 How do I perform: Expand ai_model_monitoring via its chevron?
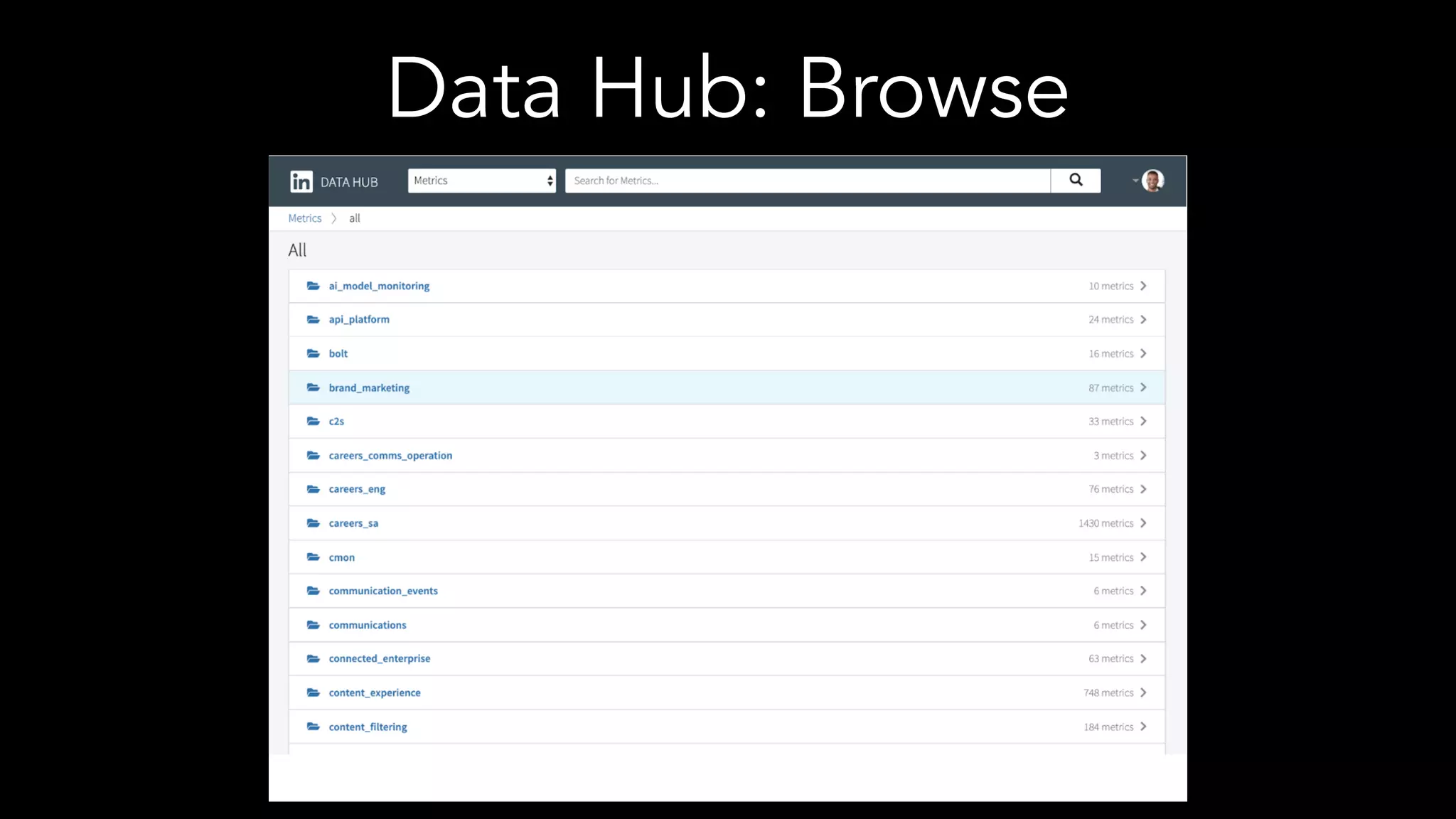point(1143,286)
